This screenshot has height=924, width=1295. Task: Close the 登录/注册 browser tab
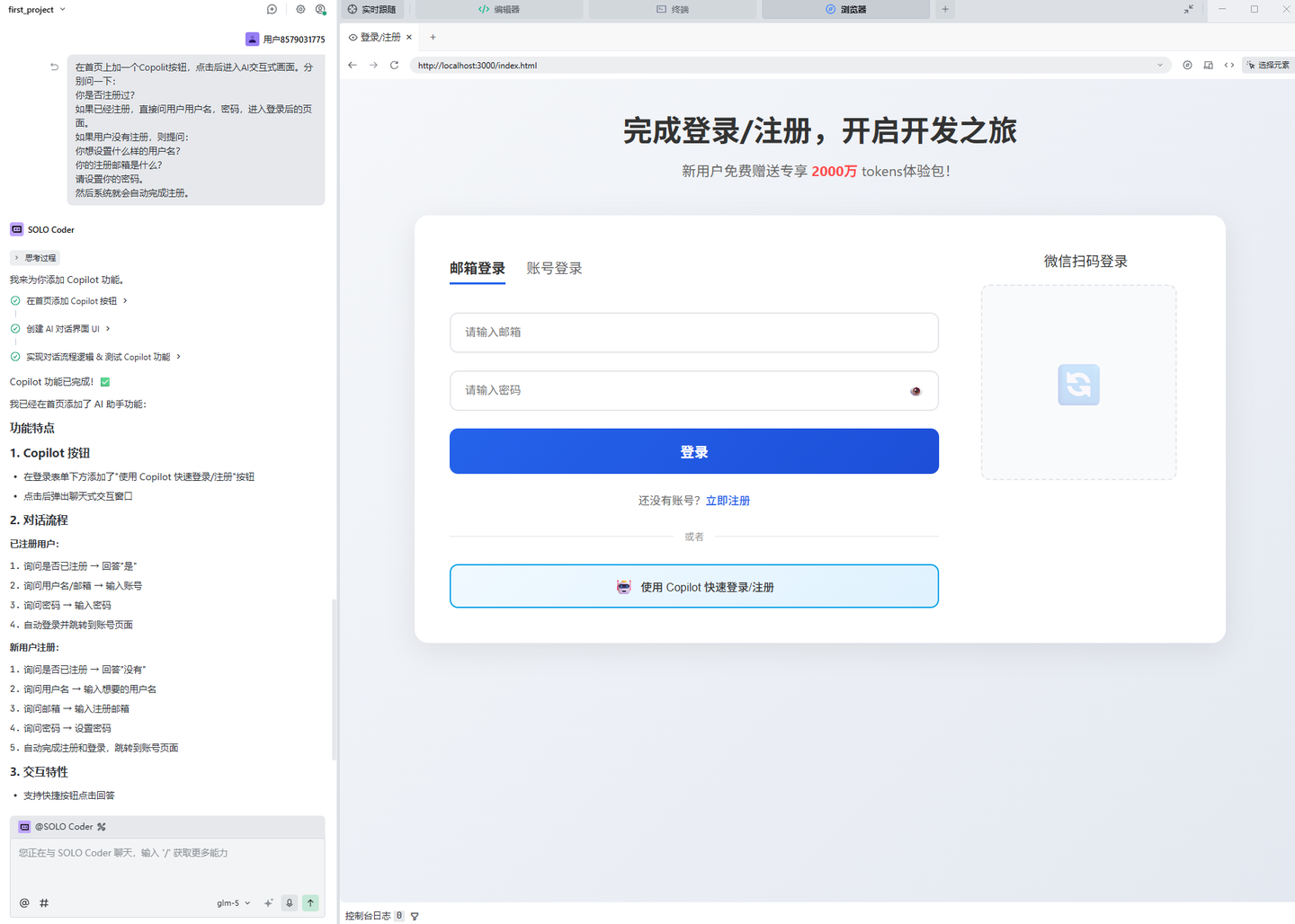409,37
